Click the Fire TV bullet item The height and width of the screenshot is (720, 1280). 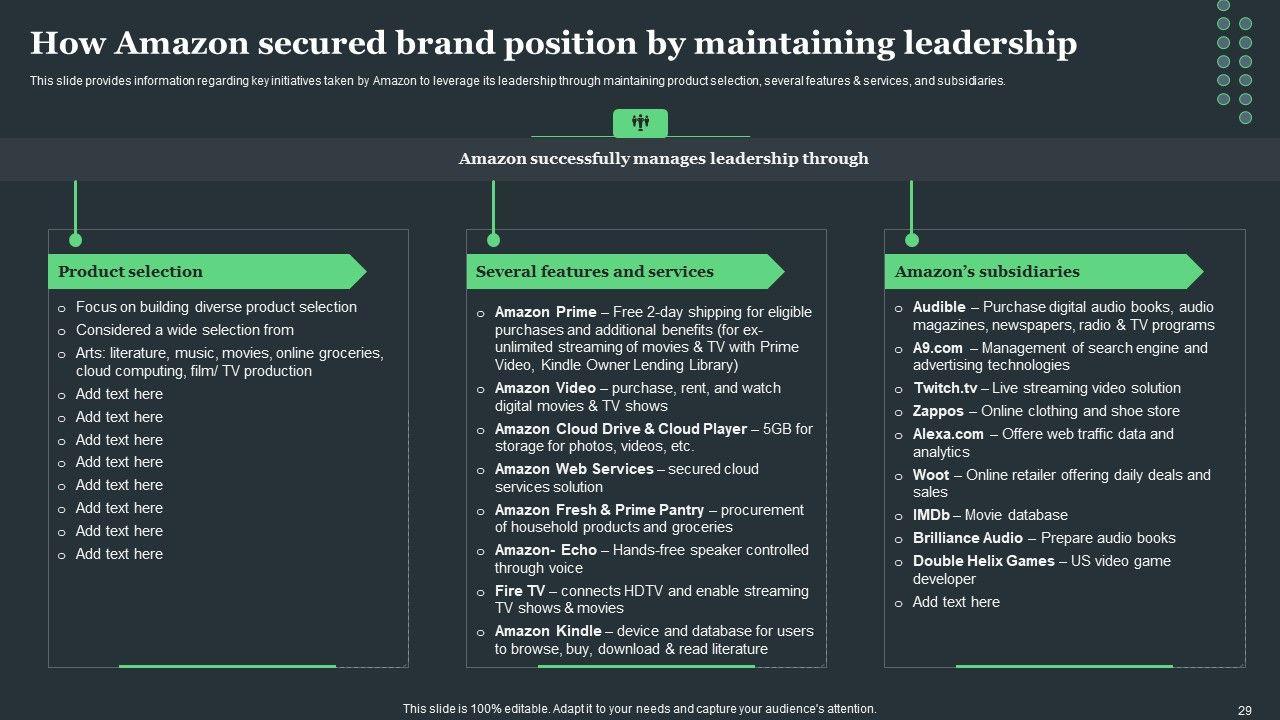coord(650,599)
